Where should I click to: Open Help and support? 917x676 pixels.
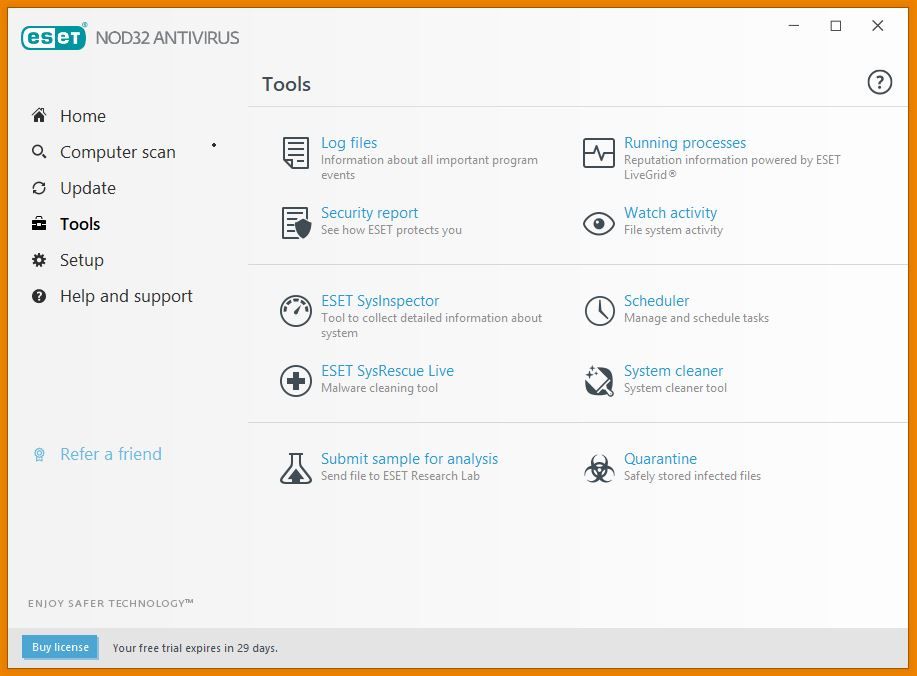126,295
